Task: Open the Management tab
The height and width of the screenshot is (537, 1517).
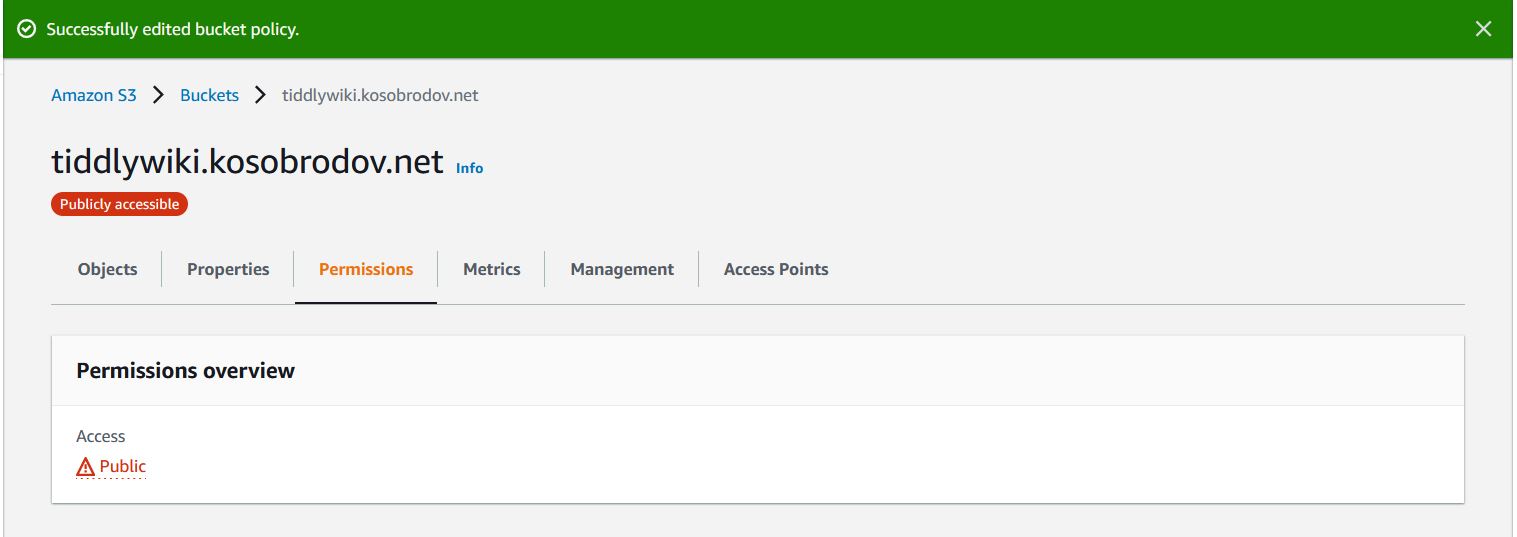Action: 622,269
